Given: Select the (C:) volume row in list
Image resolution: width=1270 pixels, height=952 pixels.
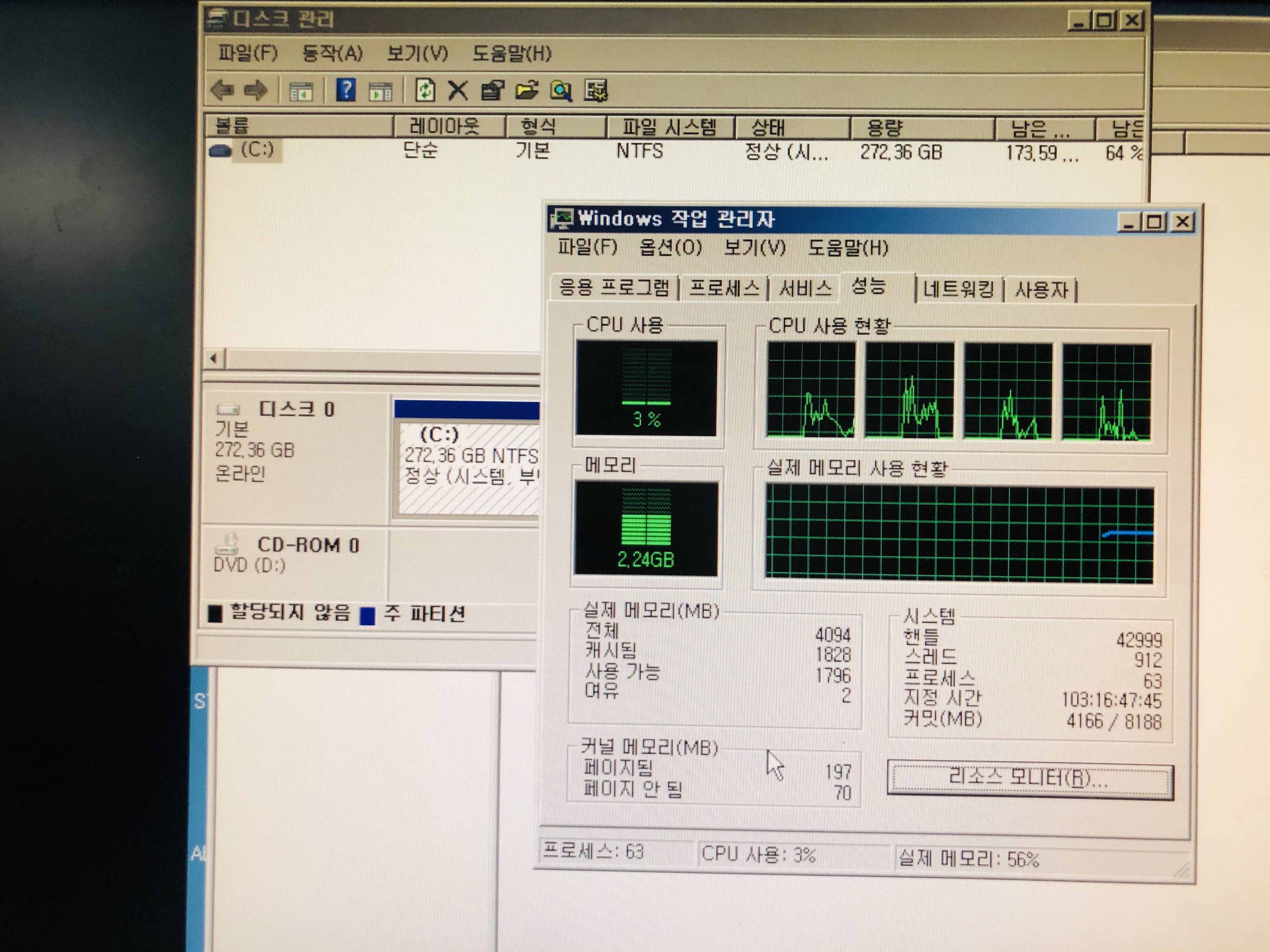Looking at the screenshot, I should coord(257,150).
